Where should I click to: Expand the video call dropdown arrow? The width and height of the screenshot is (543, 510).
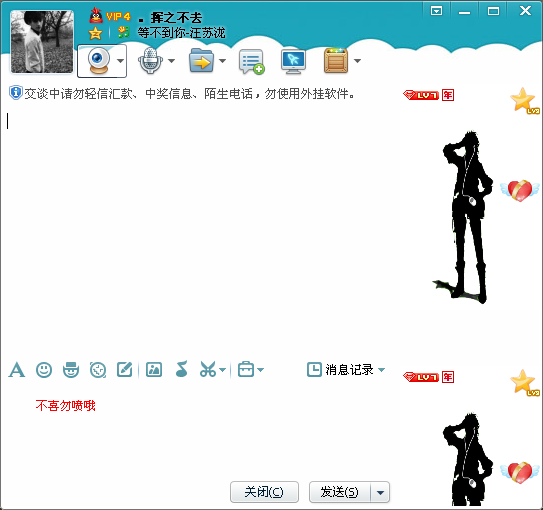(120, 61)
